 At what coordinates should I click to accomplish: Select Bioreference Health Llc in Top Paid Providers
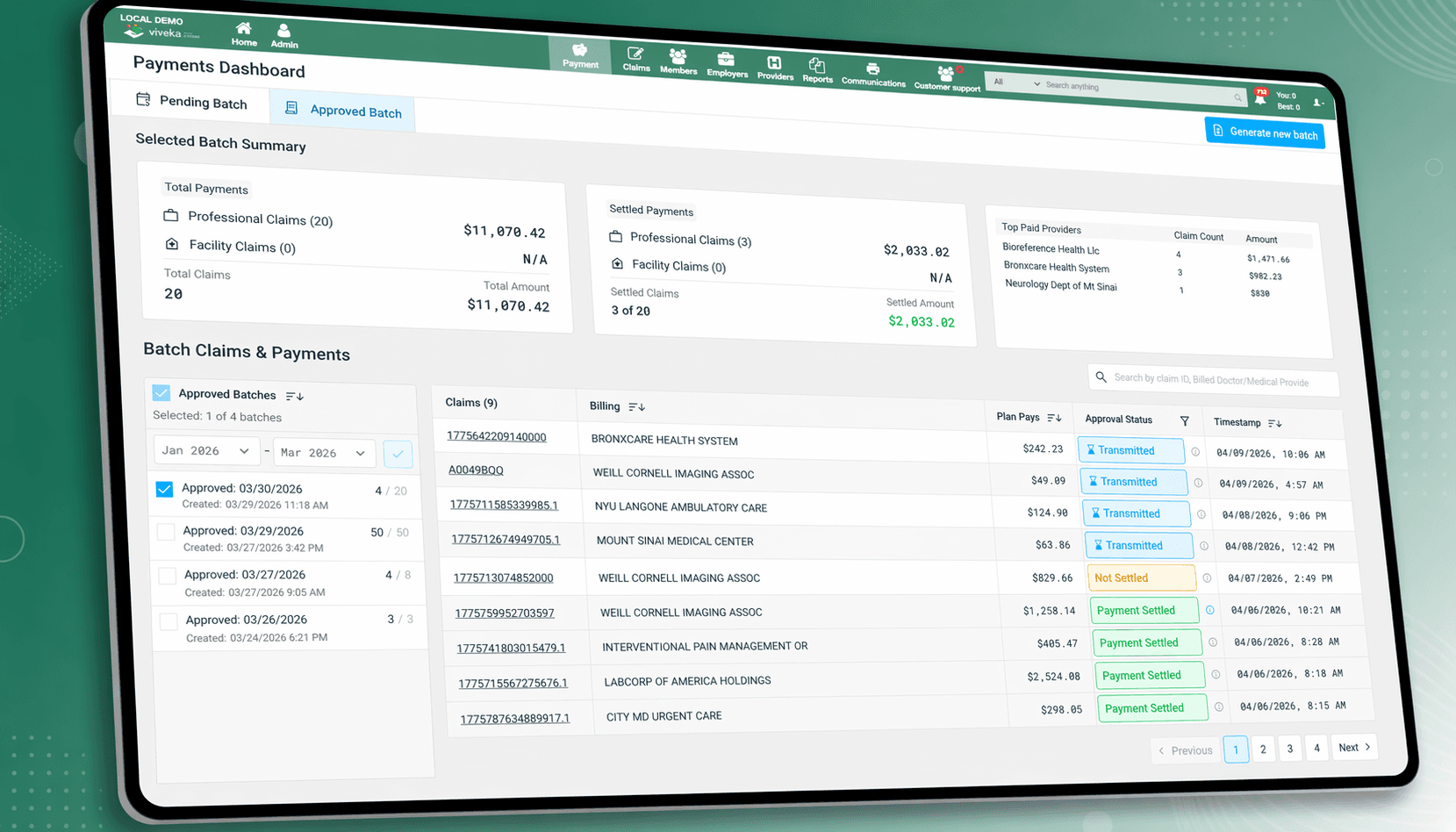[1051, 249]
